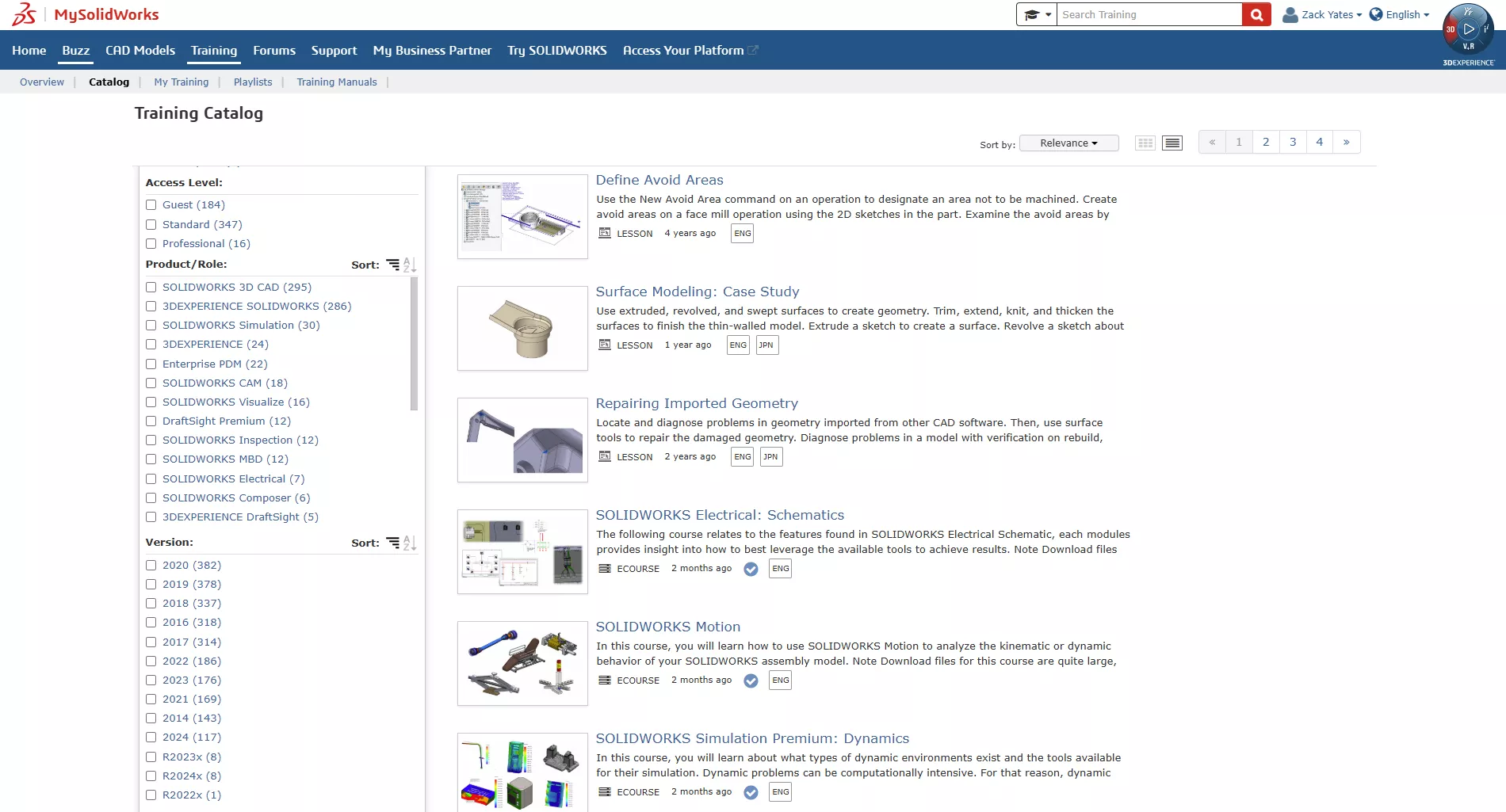Check the 2020 version filter
1506x812 pixels.
point(151,566)
